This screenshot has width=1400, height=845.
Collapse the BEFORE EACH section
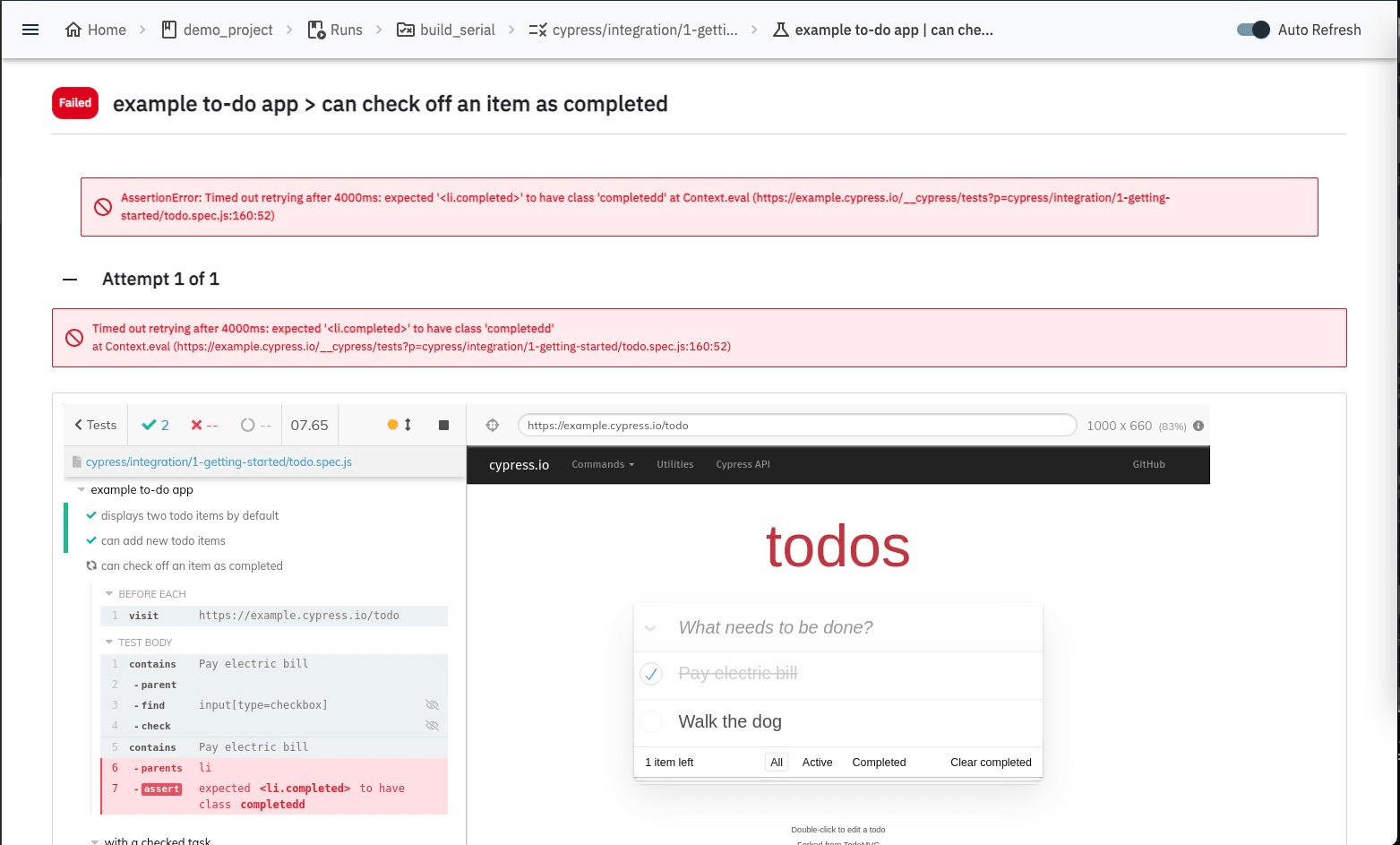(145, 594)
